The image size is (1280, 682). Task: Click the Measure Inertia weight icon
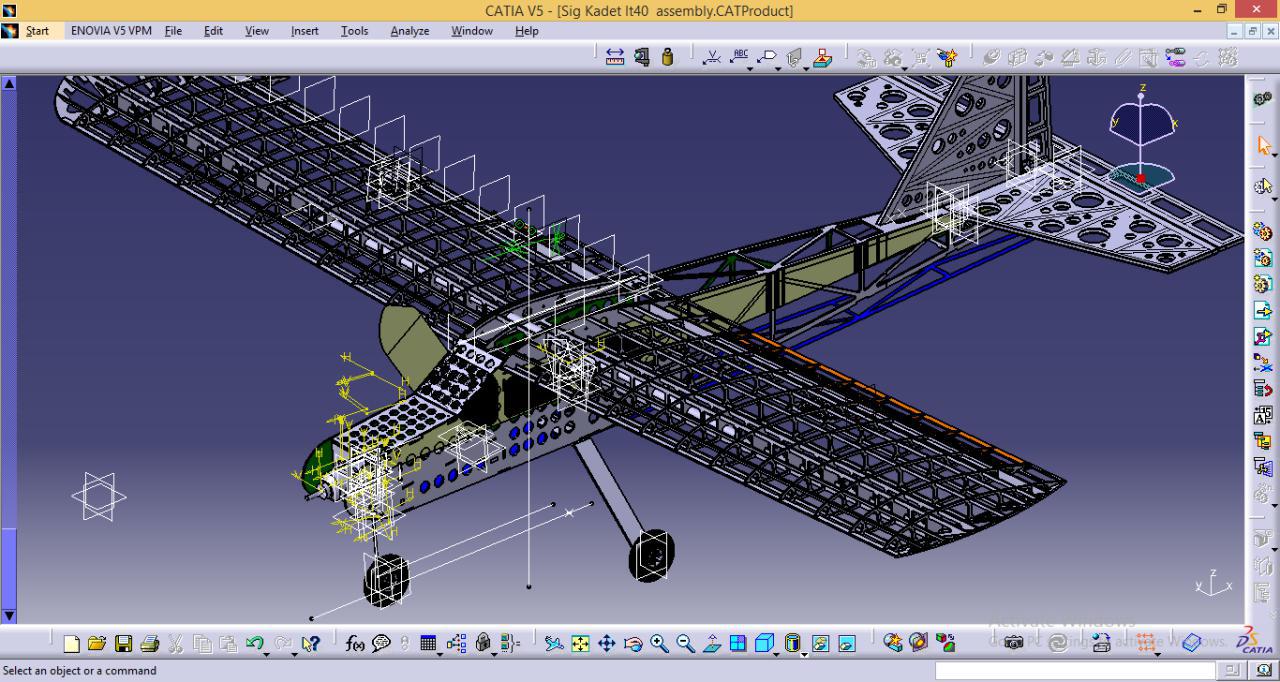pyautogui.click(x=668, y=58)
